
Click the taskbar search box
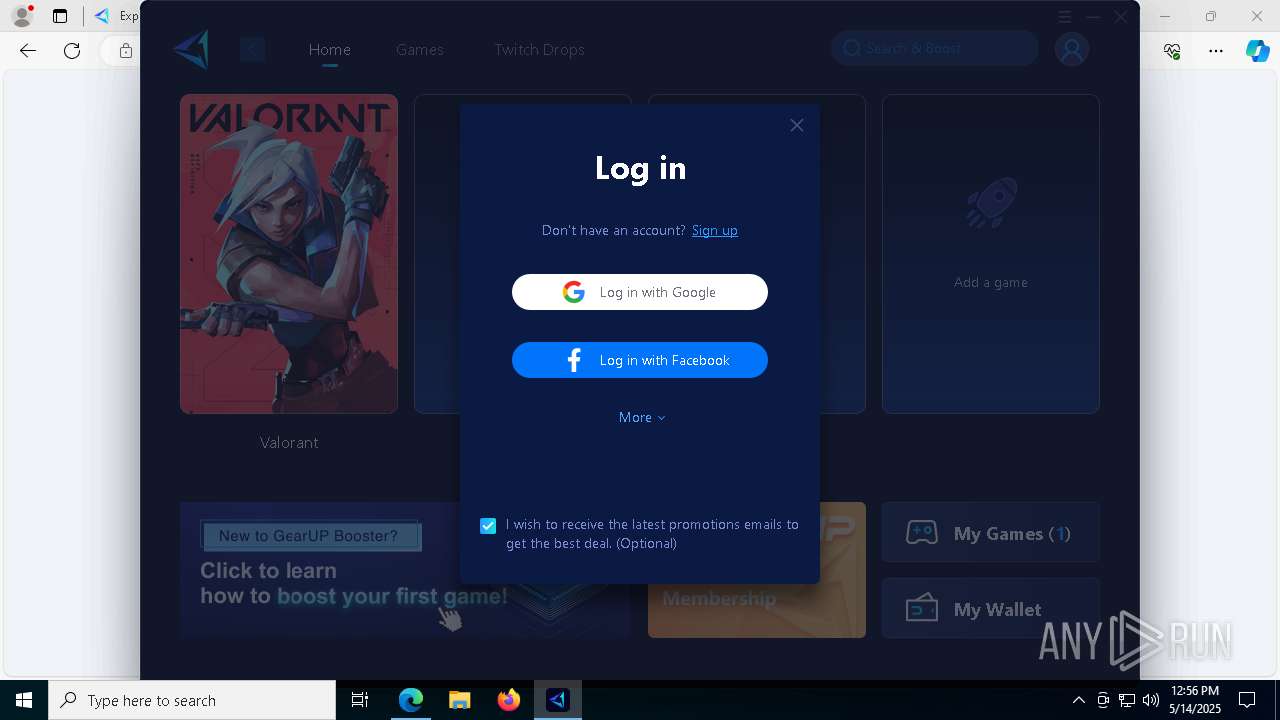point(192,700)
